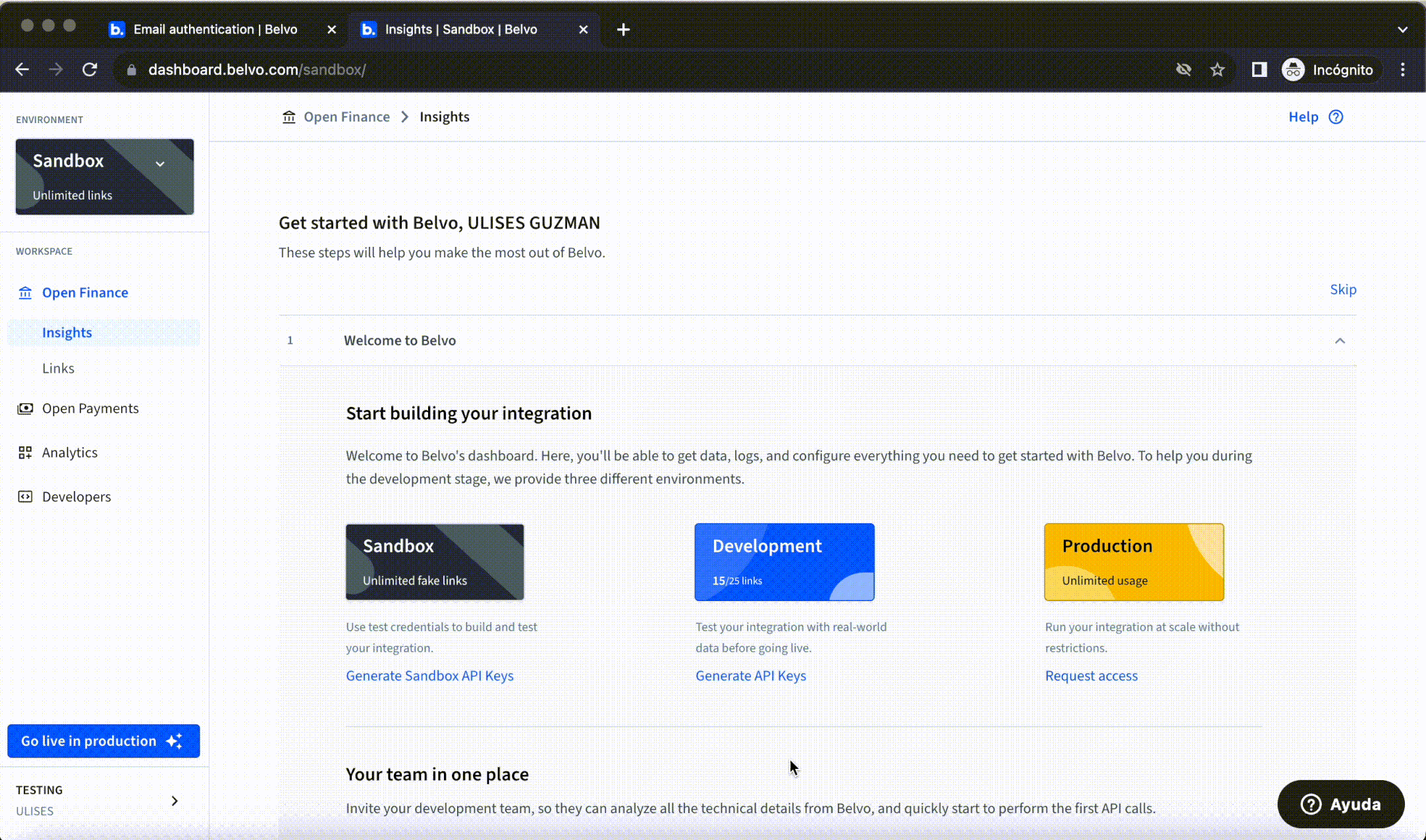
Task: Open Chrome three-dot menu
Action: pos(1403,70)
